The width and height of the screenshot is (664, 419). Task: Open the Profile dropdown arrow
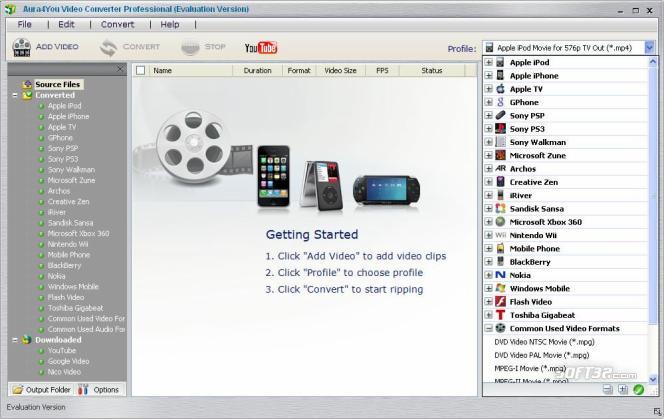(650, 48)
